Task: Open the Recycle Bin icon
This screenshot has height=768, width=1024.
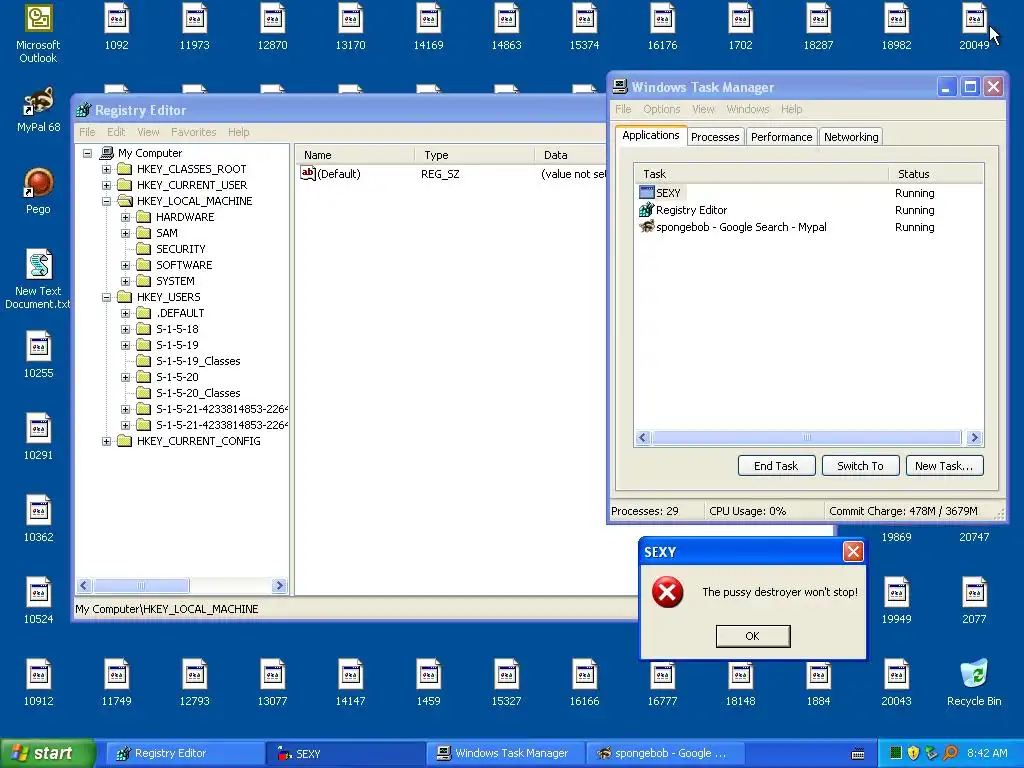Action: (974, 683)
